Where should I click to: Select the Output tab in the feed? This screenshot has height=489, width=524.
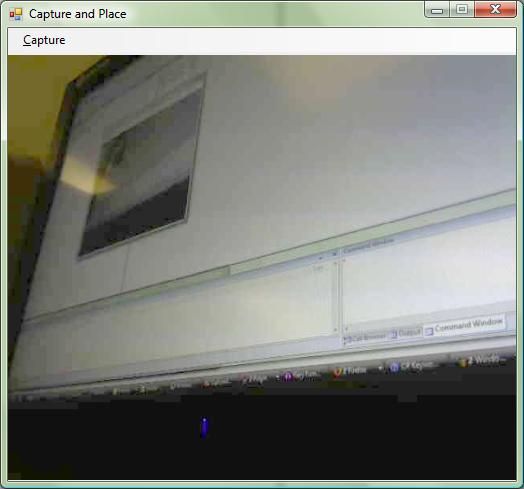(x=406, y=333)
